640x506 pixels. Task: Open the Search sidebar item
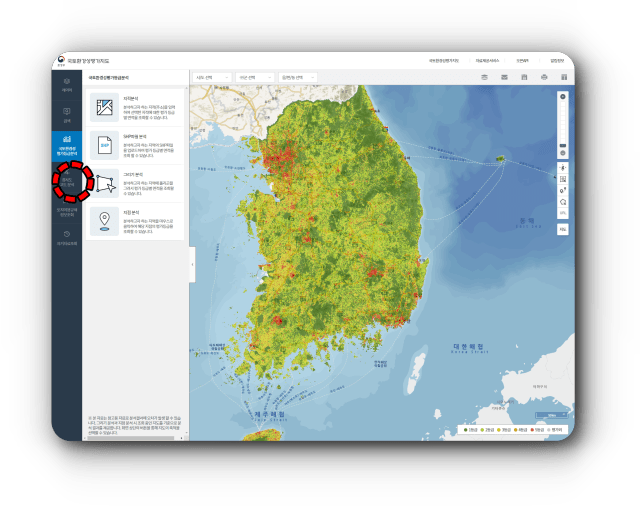[x=67, y=115]
